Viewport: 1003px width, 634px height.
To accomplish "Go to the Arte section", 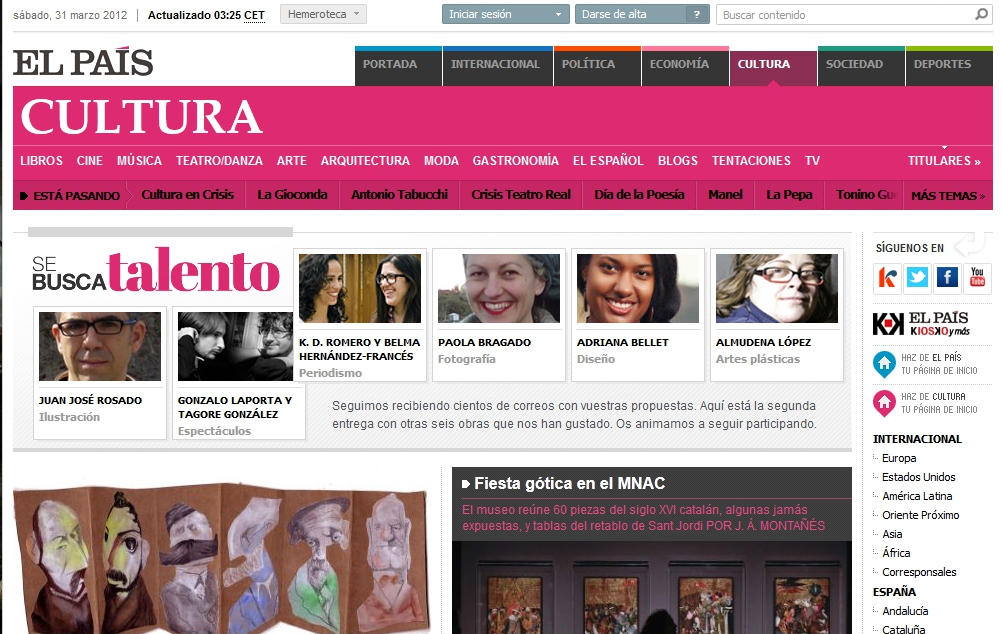I will coord(292,161).
